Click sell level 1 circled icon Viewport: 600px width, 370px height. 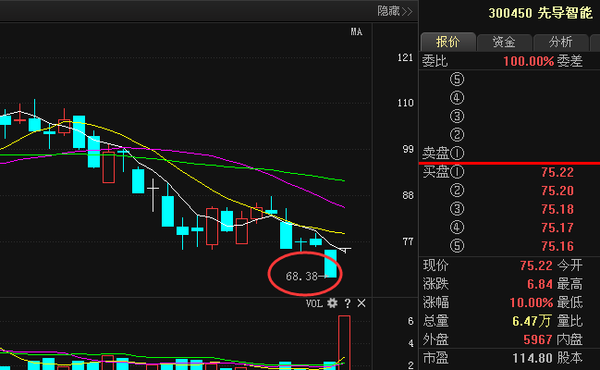[x=457, y=153]
